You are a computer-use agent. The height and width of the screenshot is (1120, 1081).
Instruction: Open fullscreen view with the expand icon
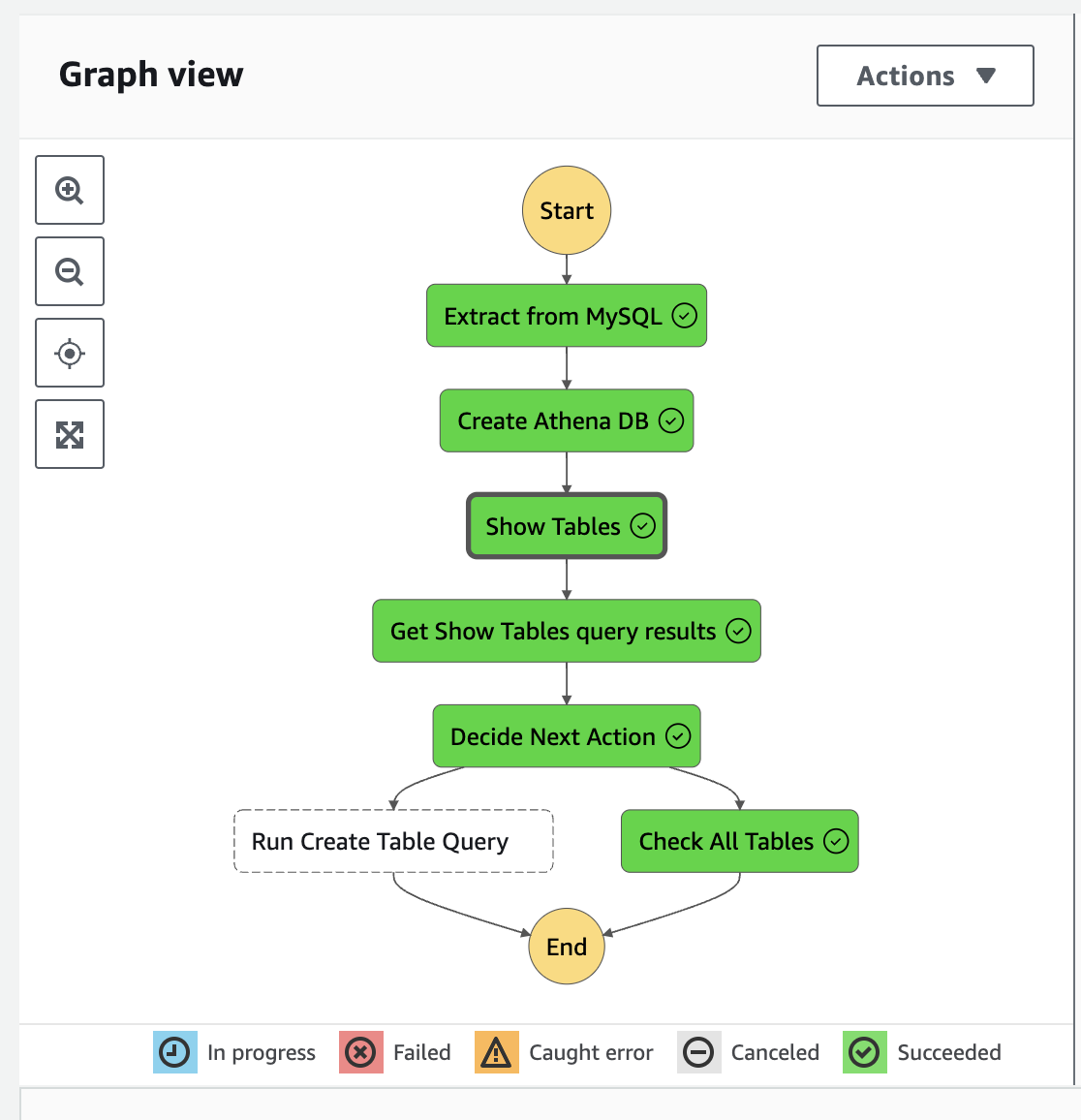(69, 434)
